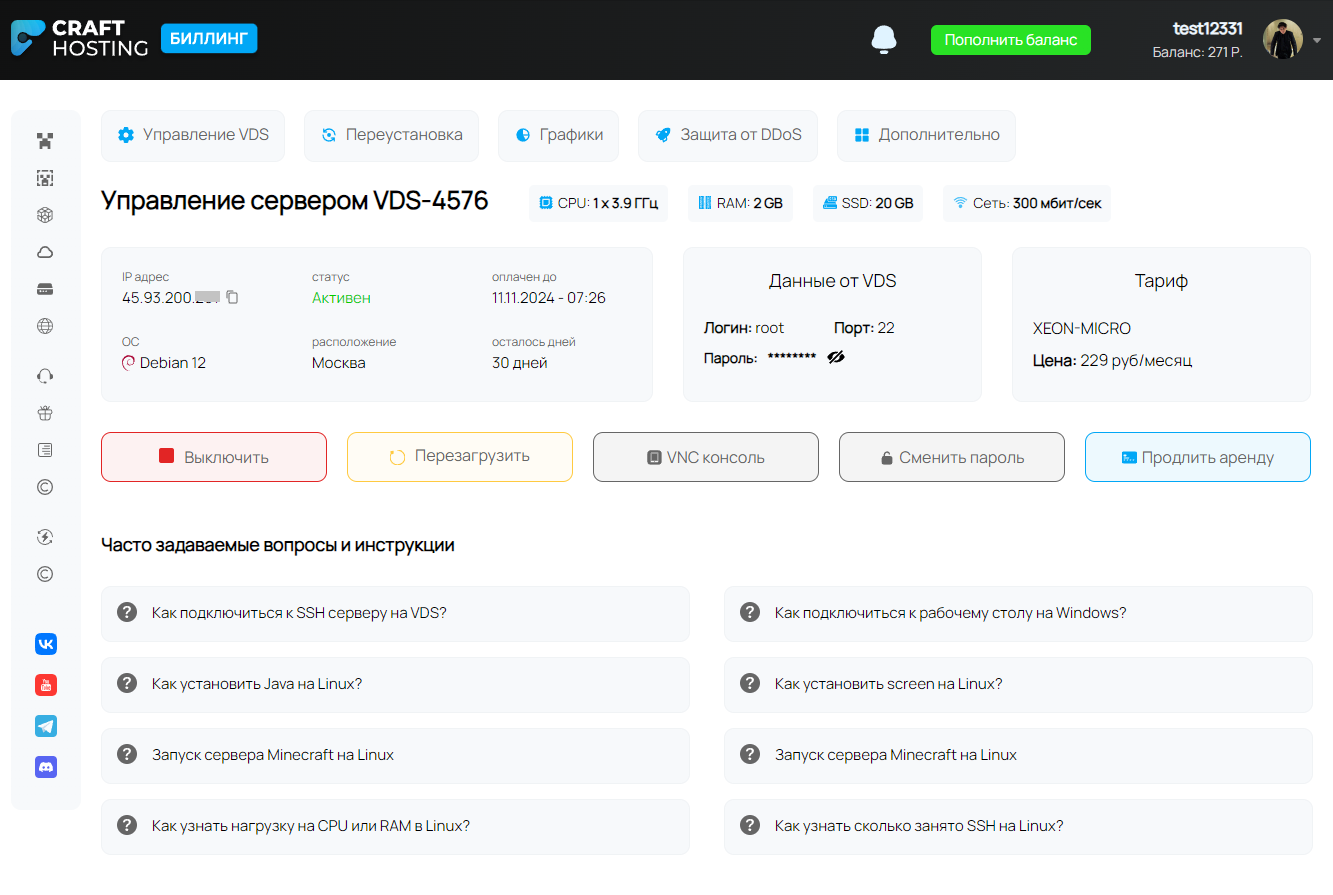
Task: Expand "Как узнать сколько занято SSH на Linux?"
Action: (x=1018, y=826)
